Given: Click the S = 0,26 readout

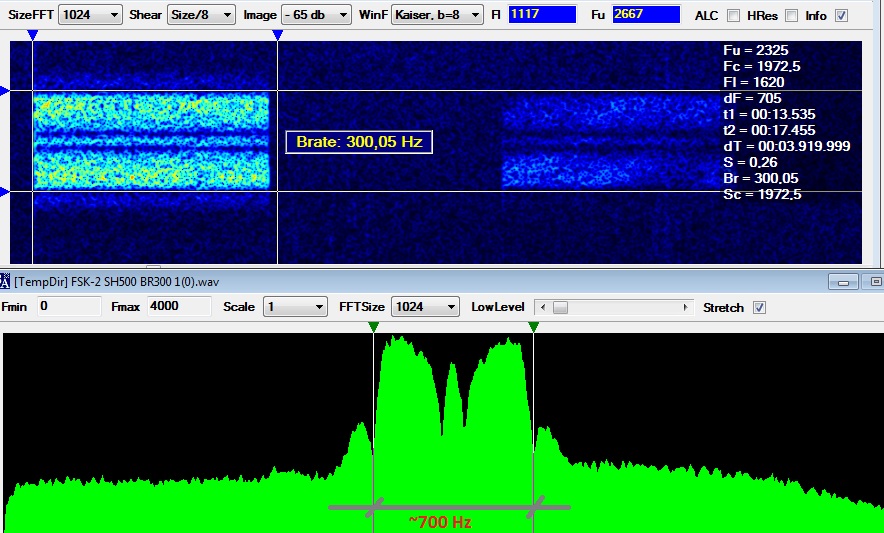Looking at the screenshot, I should [750, 162].
